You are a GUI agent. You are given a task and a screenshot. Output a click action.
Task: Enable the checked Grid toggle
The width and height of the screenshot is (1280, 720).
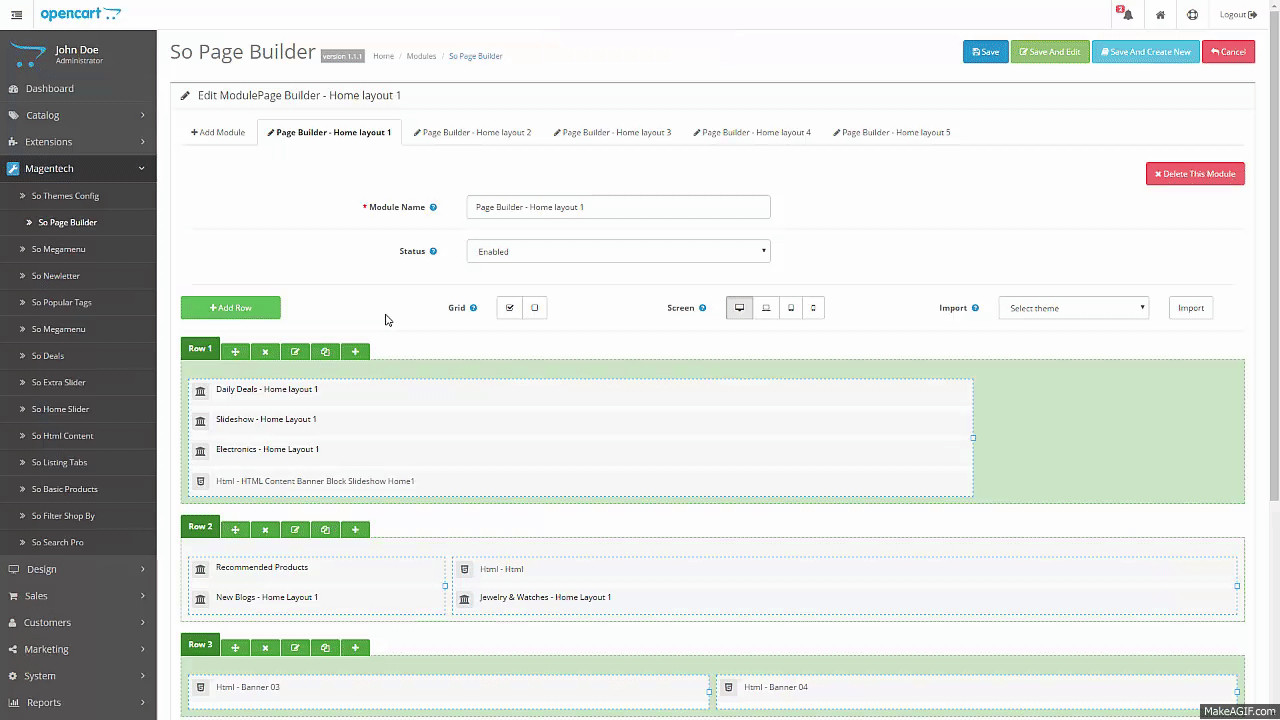509,308
